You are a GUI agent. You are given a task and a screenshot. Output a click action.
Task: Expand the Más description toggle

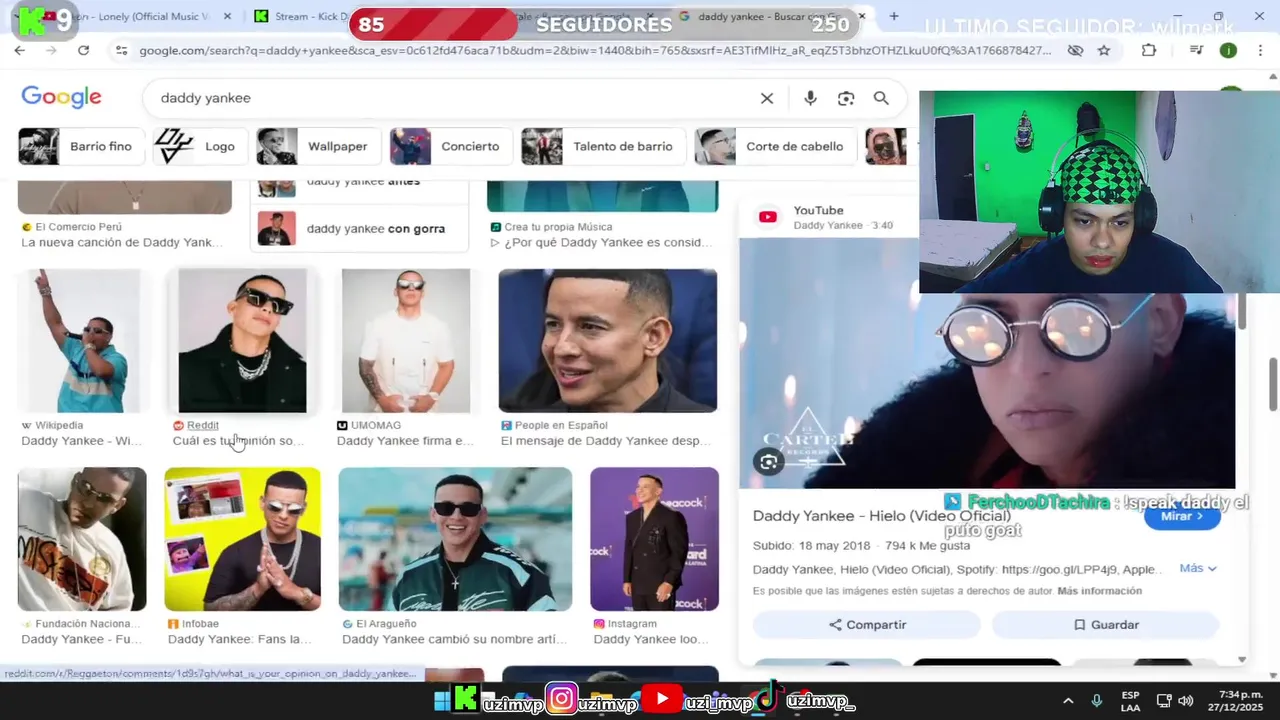1198,568
